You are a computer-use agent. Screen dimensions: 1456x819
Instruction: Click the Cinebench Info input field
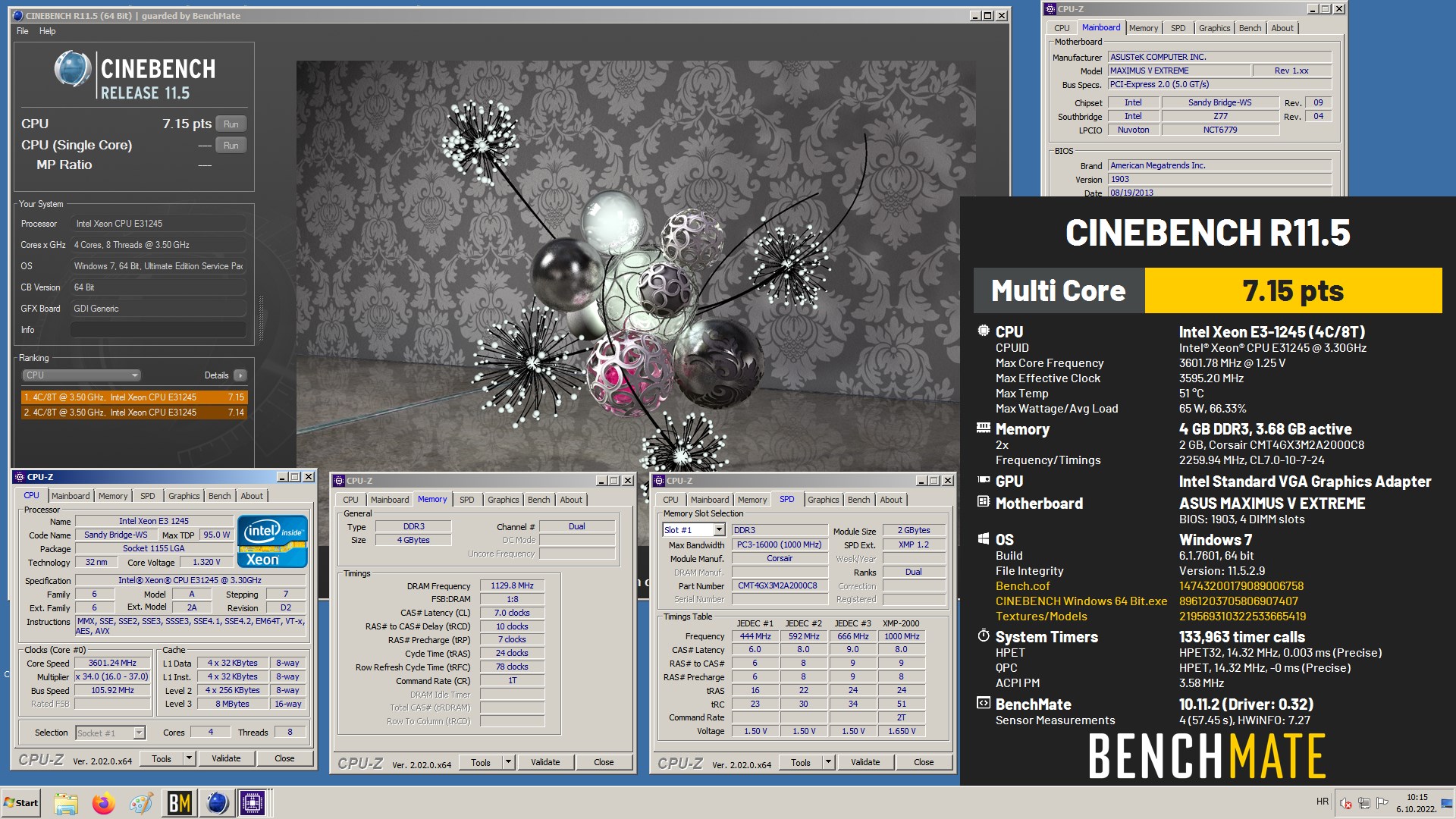click(x=158, y=330)
